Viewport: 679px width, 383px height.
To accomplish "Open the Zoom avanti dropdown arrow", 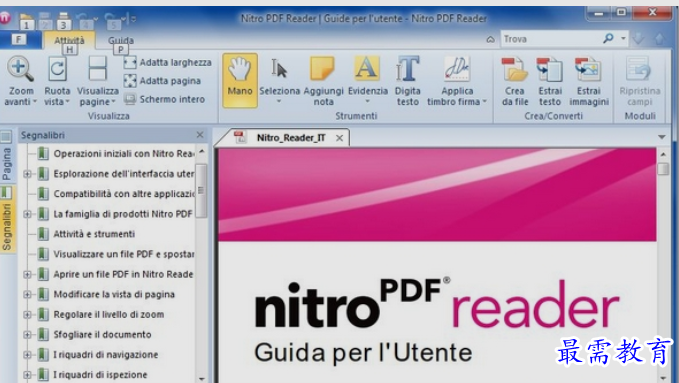I will [35, 102].
